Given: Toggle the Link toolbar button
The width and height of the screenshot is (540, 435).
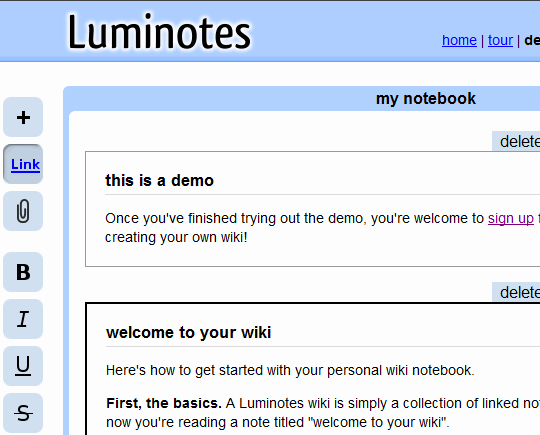Looking at the screenshot, I should tap(23, 164).
